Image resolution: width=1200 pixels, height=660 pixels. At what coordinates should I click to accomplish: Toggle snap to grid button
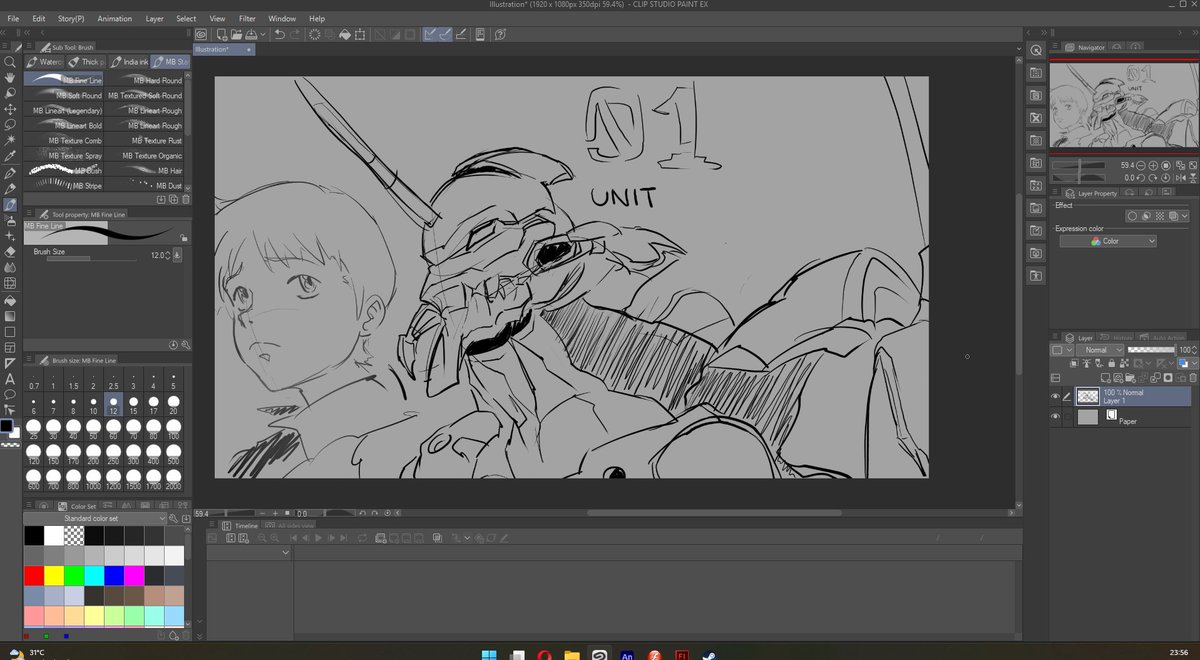[x=461, y=33]
